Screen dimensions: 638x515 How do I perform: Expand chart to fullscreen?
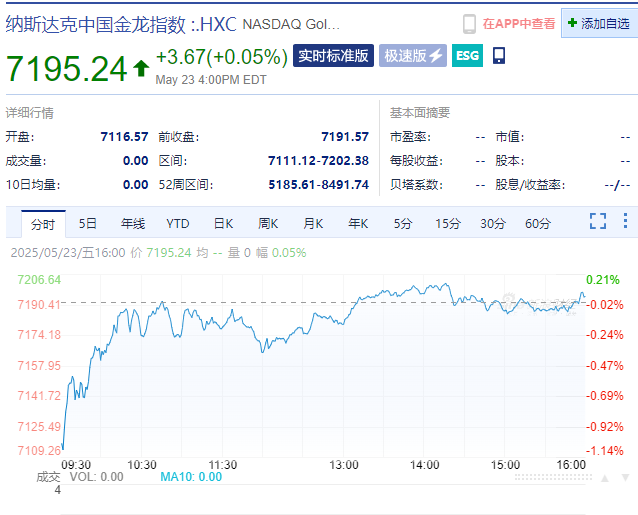point(598,221)
